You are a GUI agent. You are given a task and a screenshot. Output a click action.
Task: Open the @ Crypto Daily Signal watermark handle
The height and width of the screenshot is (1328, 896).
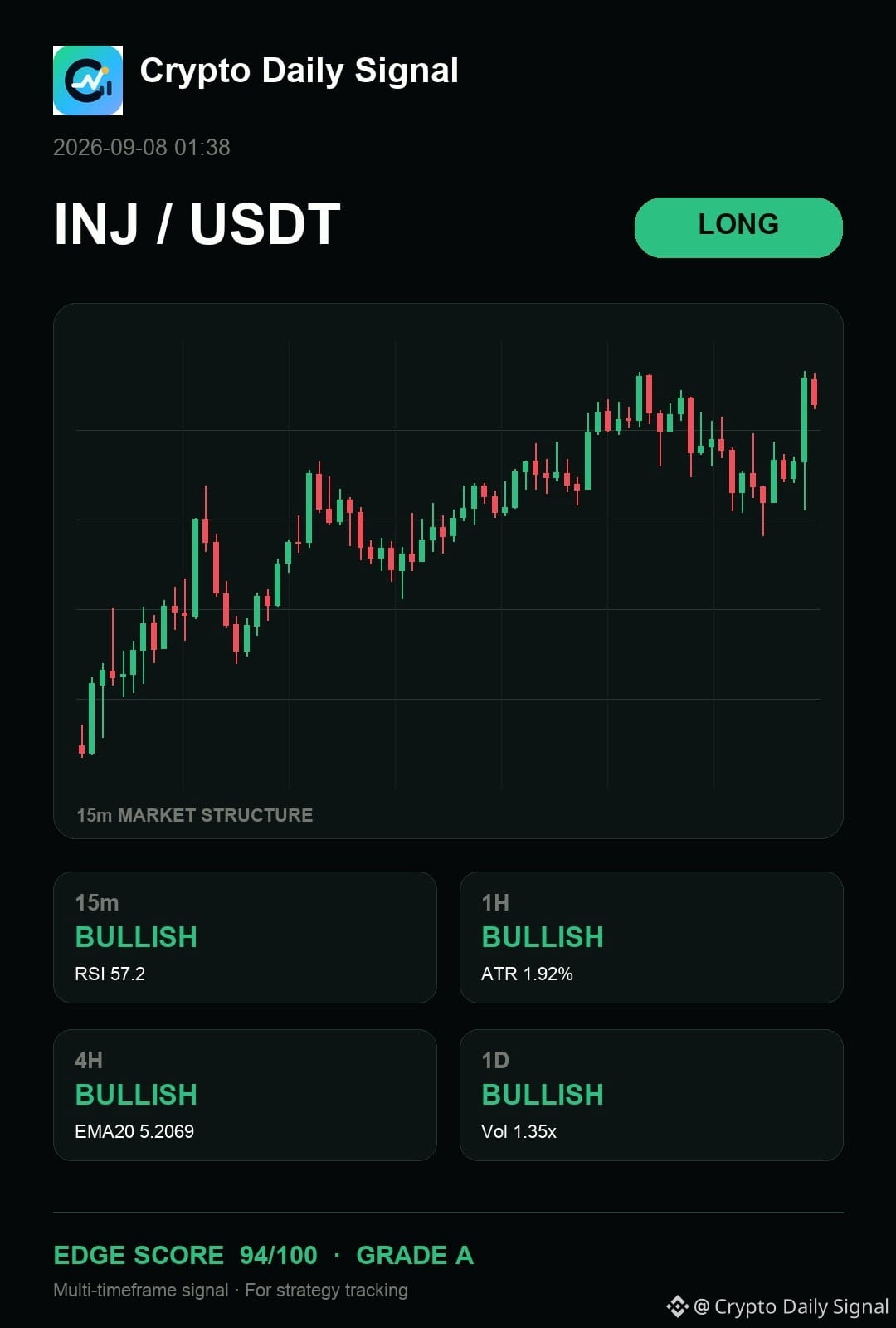click(791, 1306)
